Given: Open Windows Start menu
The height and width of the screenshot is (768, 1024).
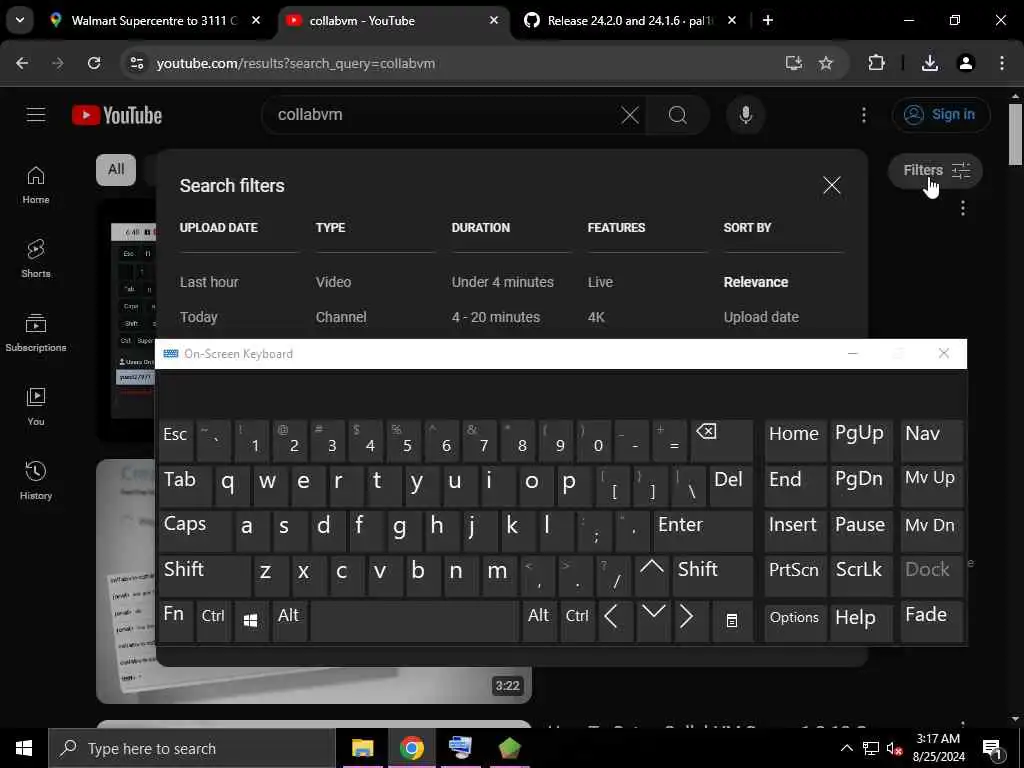Looking at the screenshot, I should click(x=24, y=748).
